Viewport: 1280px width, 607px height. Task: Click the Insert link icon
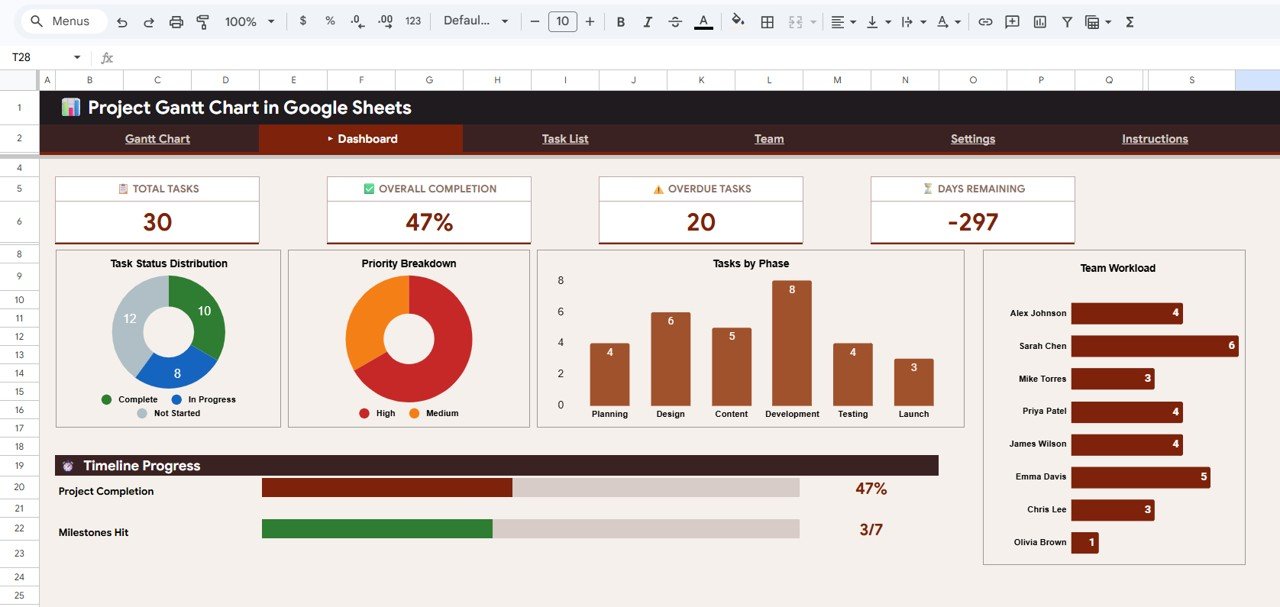[987, 19]
